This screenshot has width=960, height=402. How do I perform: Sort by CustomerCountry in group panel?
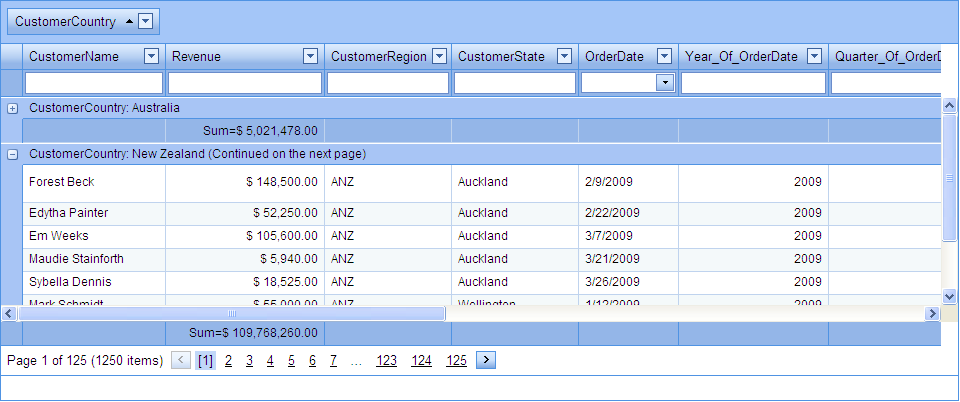[65, 21]
